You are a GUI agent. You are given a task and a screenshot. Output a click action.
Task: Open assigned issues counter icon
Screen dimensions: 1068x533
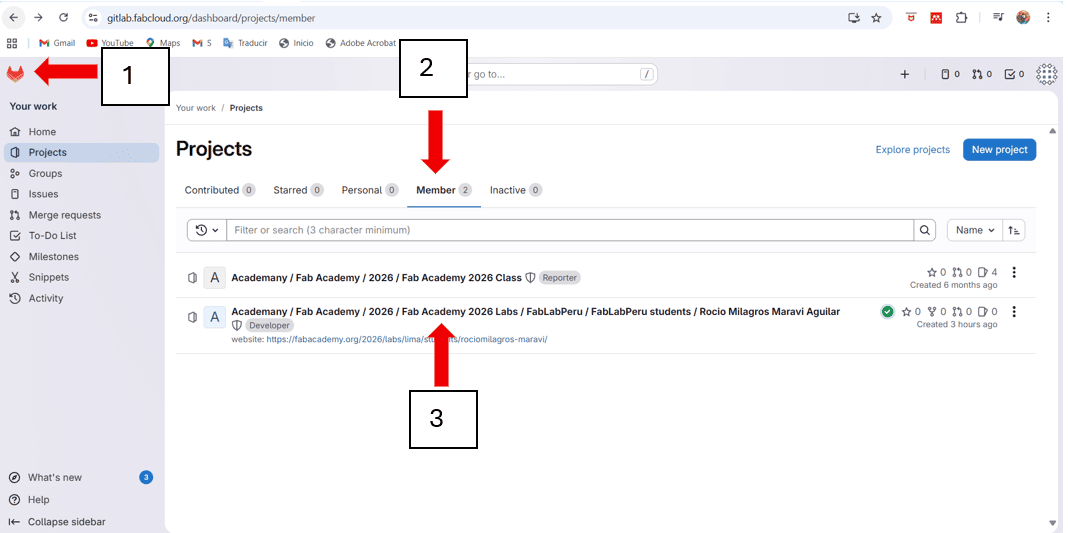pyautogui.click(x=950, y=74)
